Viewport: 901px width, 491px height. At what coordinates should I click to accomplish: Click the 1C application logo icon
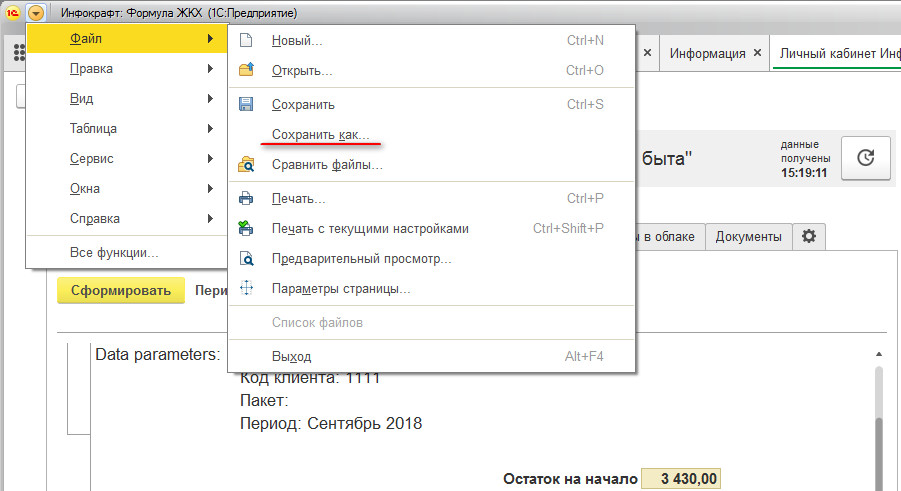pyautogui.click(x=13, y=12)
